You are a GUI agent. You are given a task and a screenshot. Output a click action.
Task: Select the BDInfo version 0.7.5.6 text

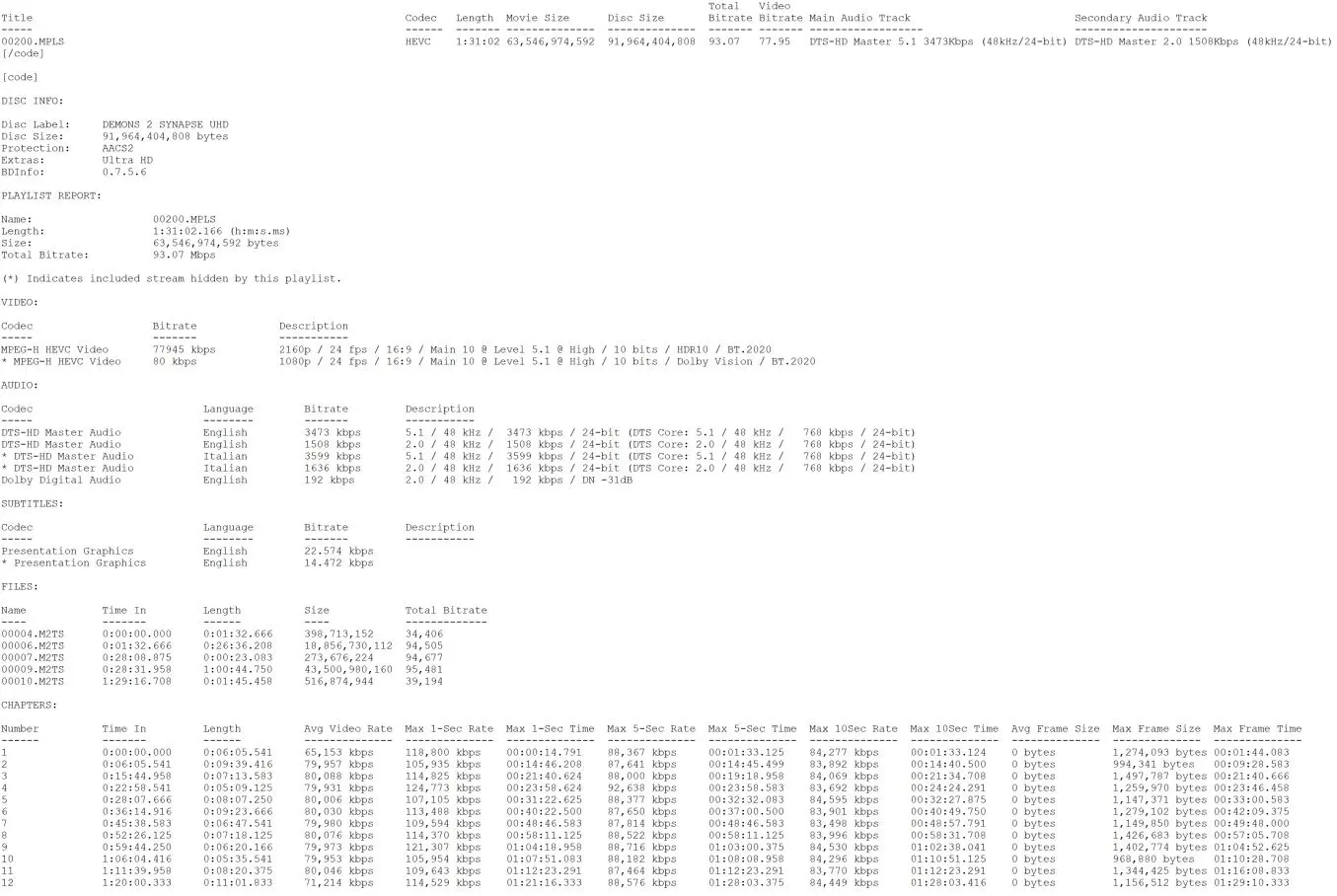(123, 172)
